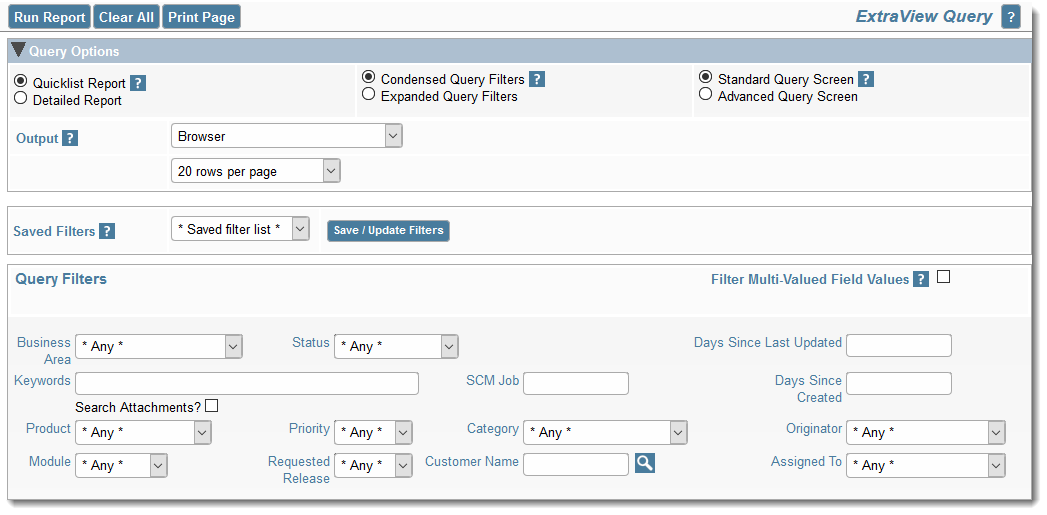Tick the Filter Multi-Valued Field Values checkbox
Viewport: 1047px width, 515px height.
click(943, 278)
